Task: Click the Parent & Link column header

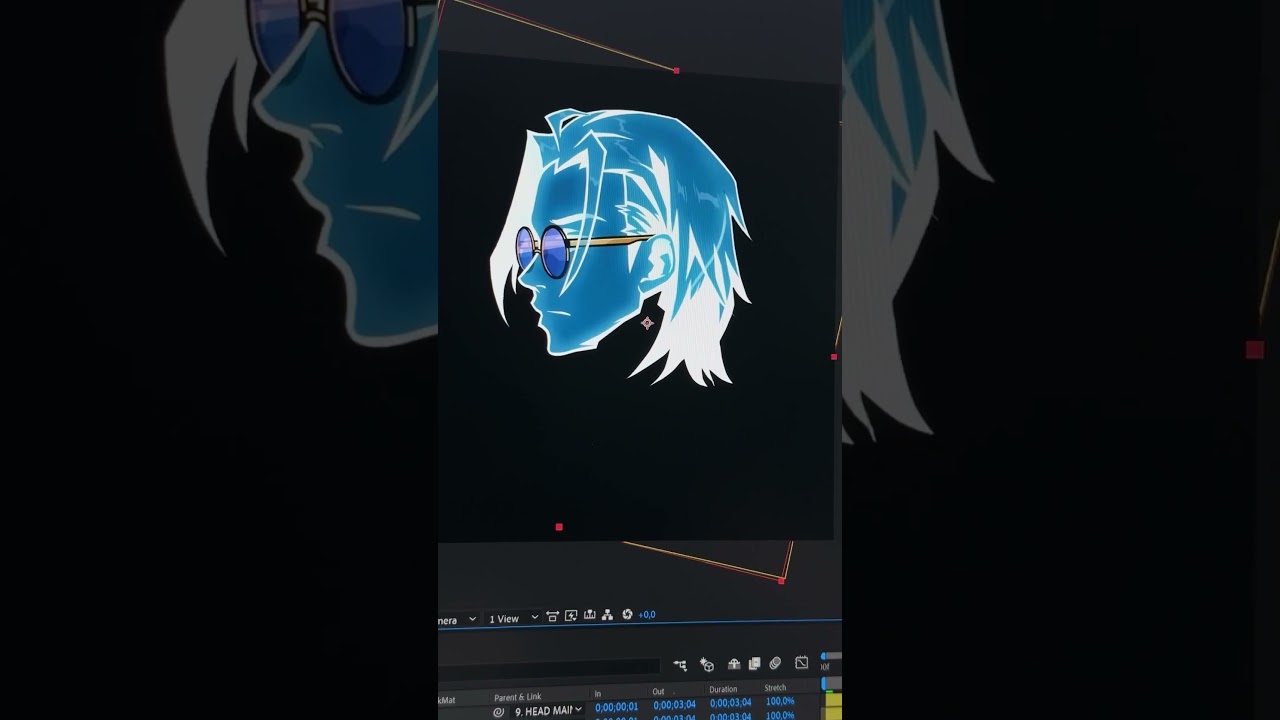Action: 517,697
